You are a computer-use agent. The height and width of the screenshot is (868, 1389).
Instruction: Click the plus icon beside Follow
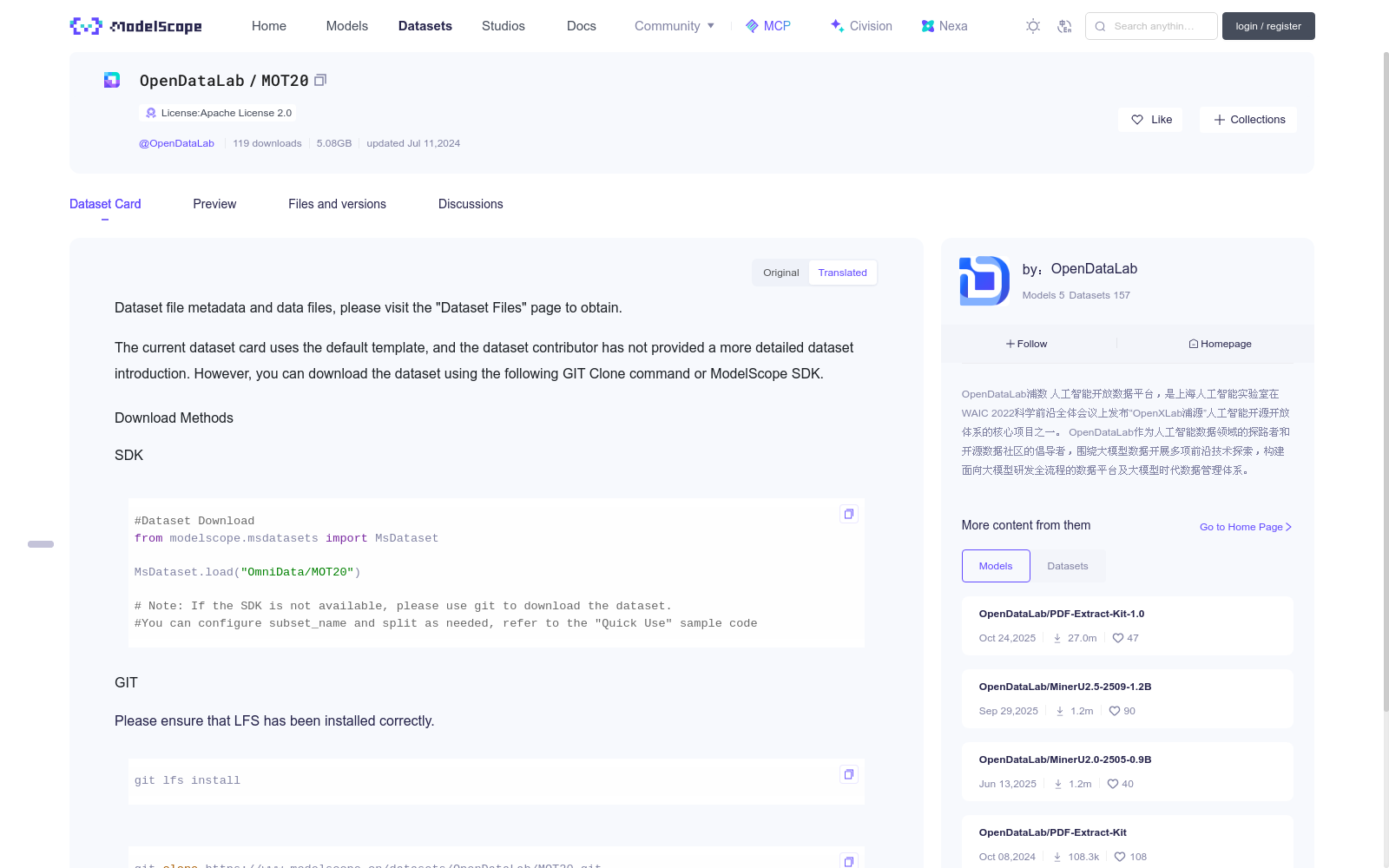click(x=1010, y=344)
